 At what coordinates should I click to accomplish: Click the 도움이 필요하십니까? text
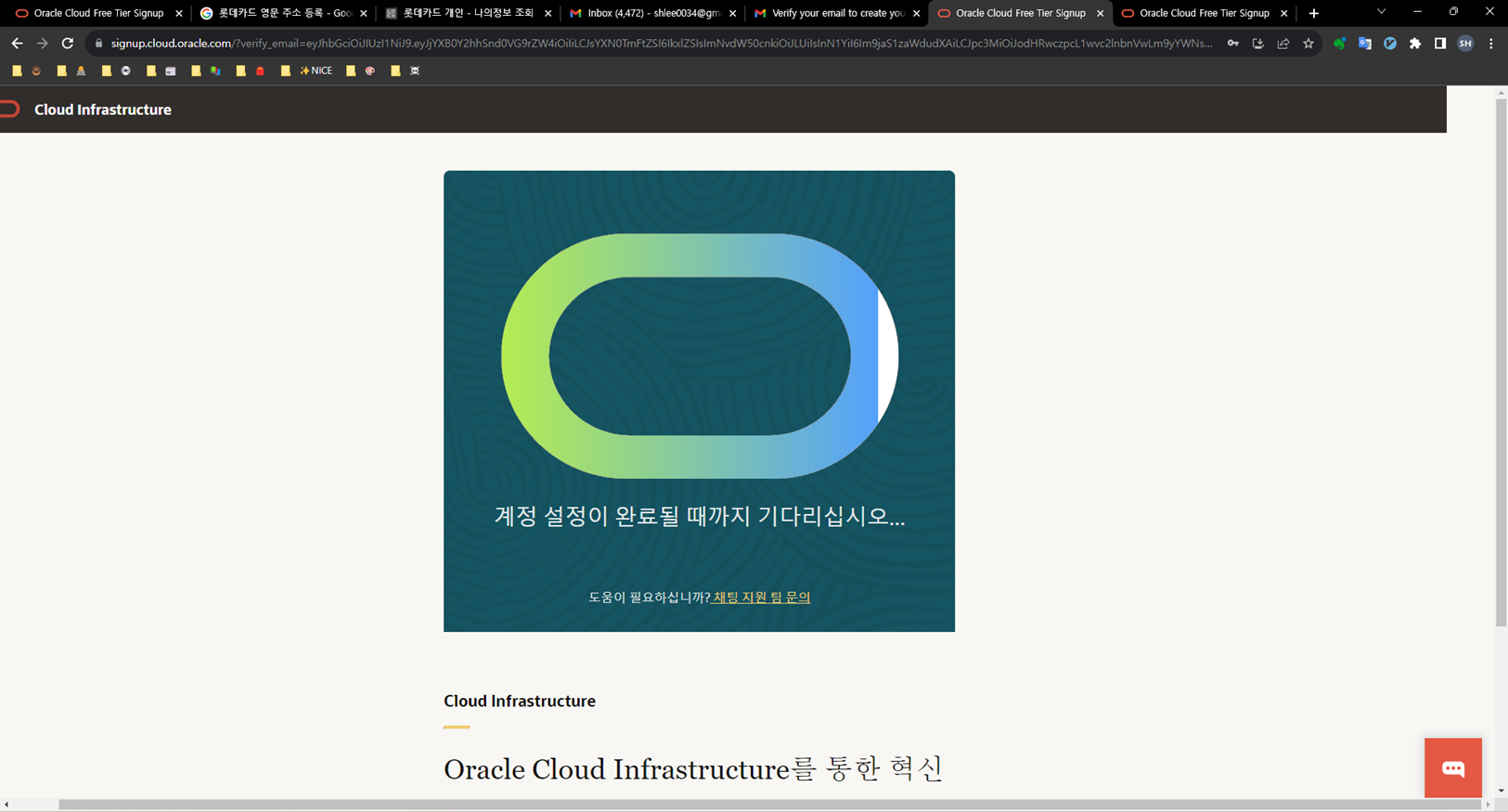[649, 598]
